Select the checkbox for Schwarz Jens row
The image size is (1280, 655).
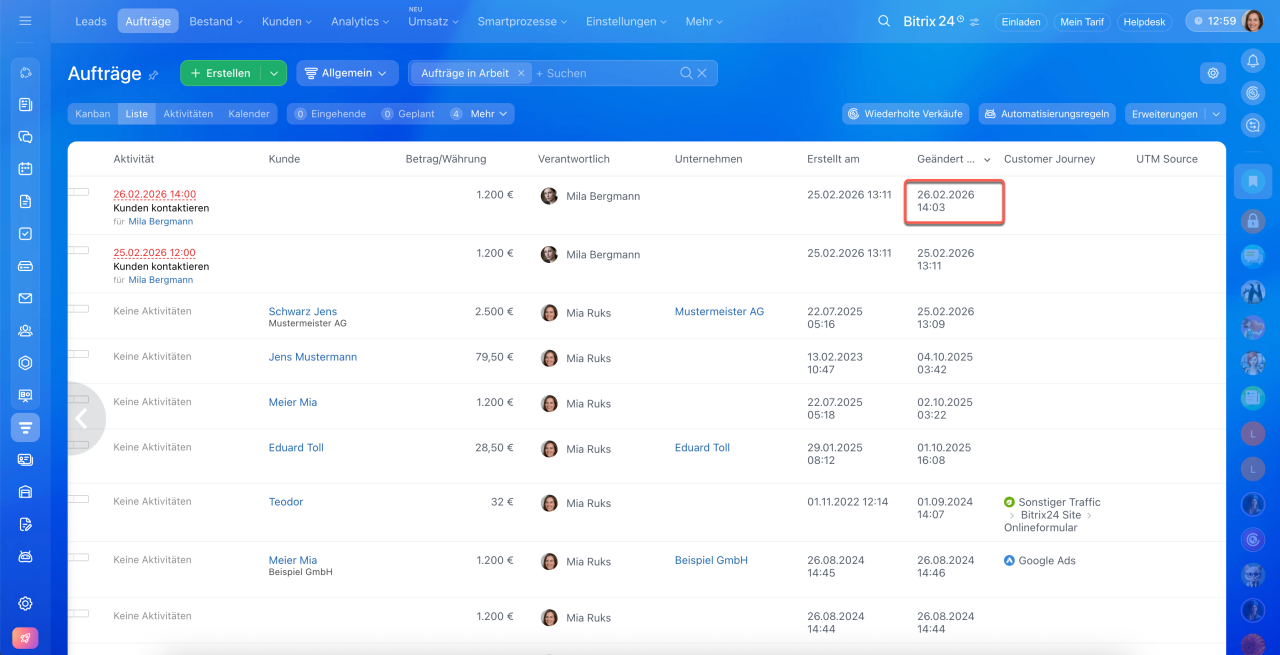tap(79, 309)
